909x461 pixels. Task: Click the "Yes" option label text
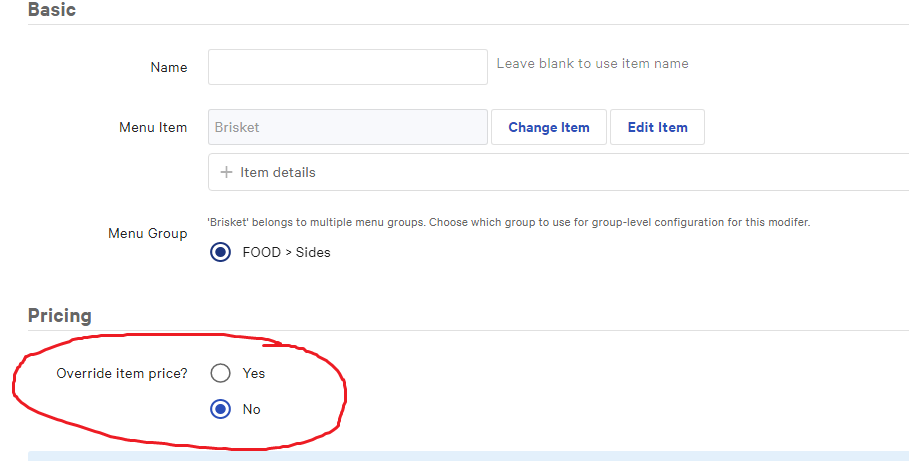pos(254,373)
